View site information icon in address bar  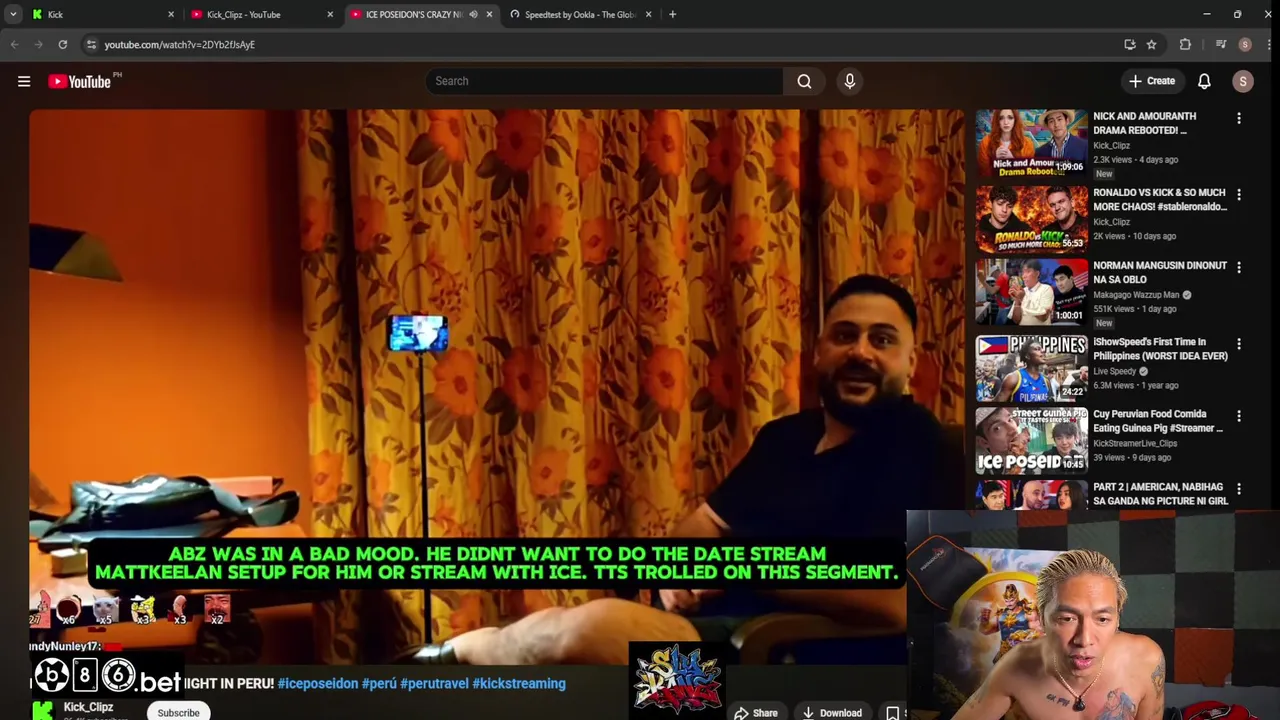tap(91, 44)
